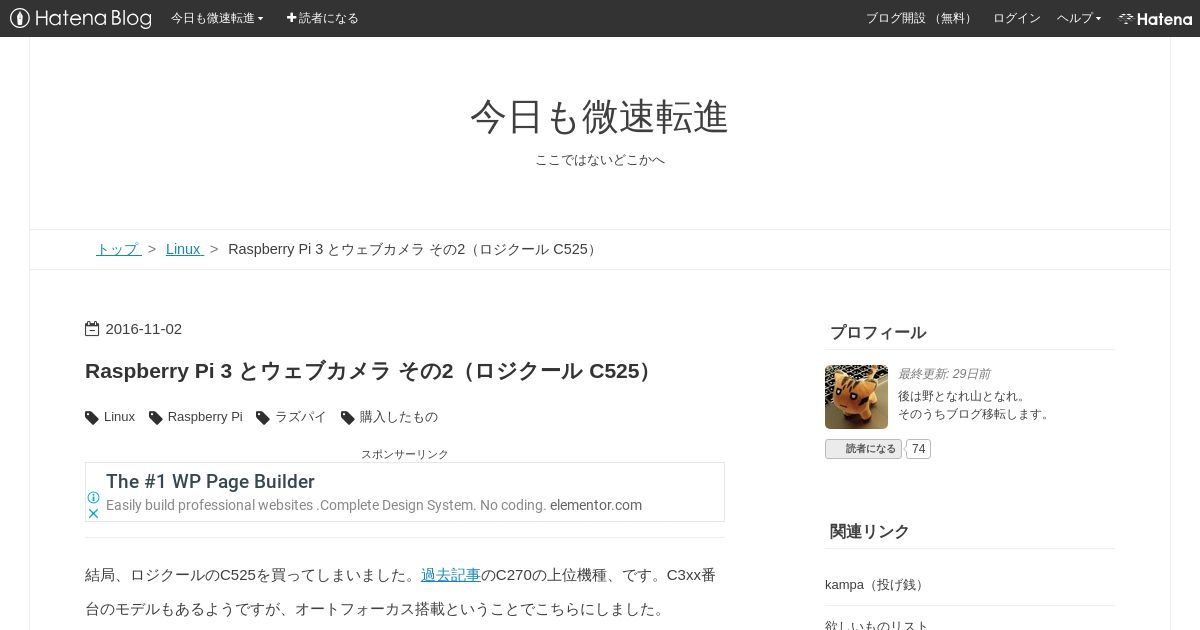The image size is (1200, 630).
Task: Select the Raspberry Pi category tag
Action: pos(205,417)
